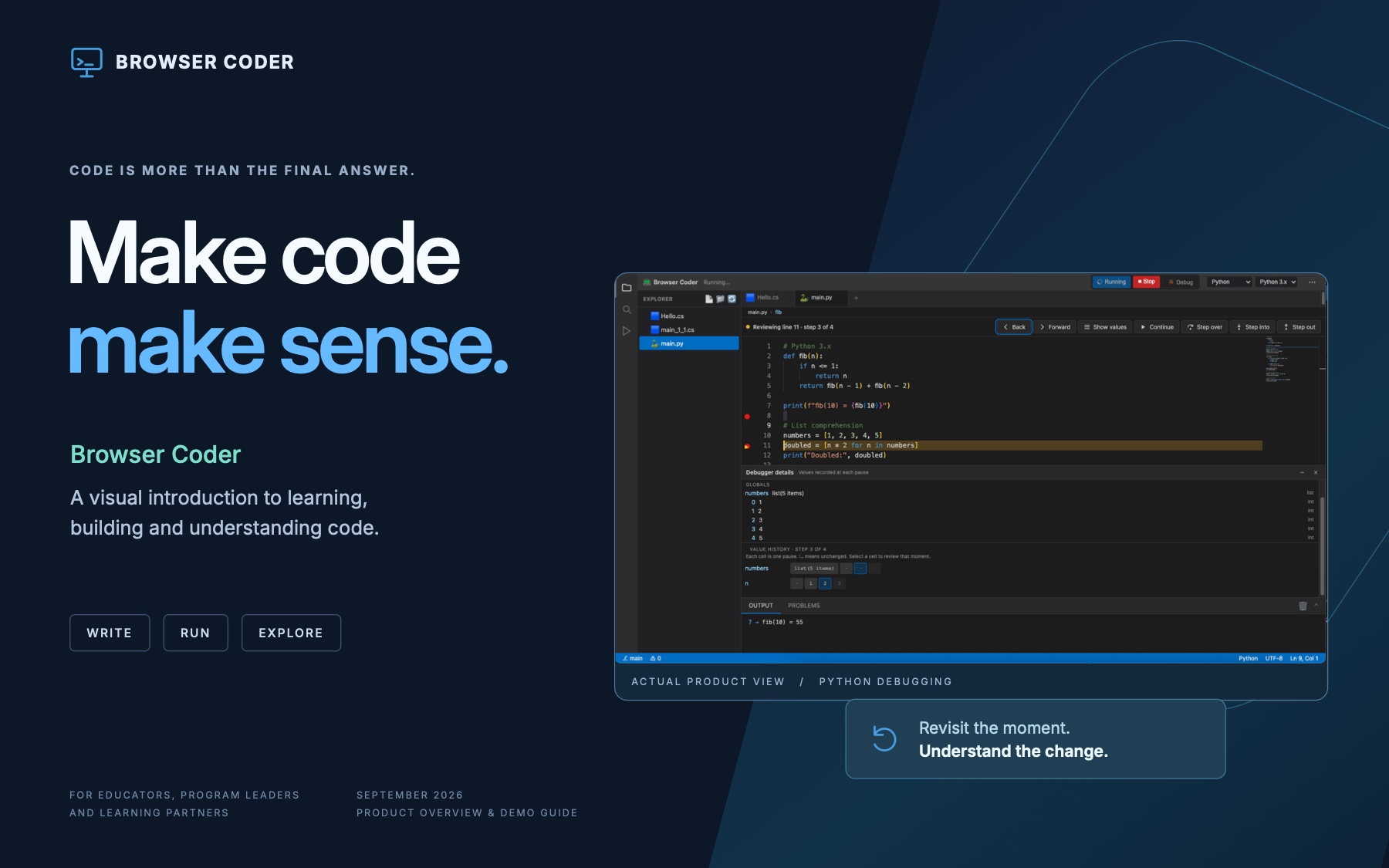The image size is (1389, 868).
Task: Add a new editor tab with plus
Action: (x=856, y=298)
